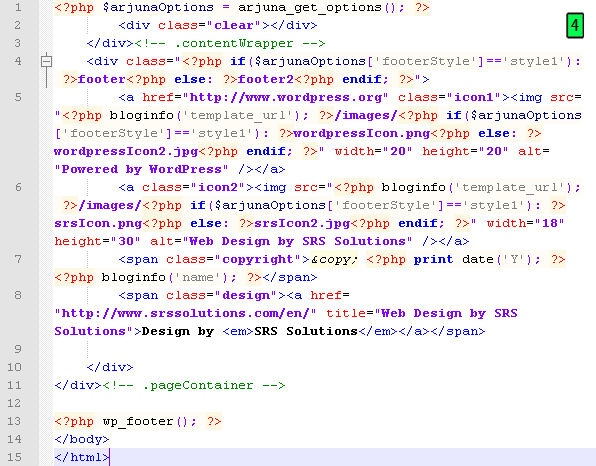This screenshot has width=596, height=466.
Task: Click line number 12 in the gutter
Action: [x=14, y=403]
